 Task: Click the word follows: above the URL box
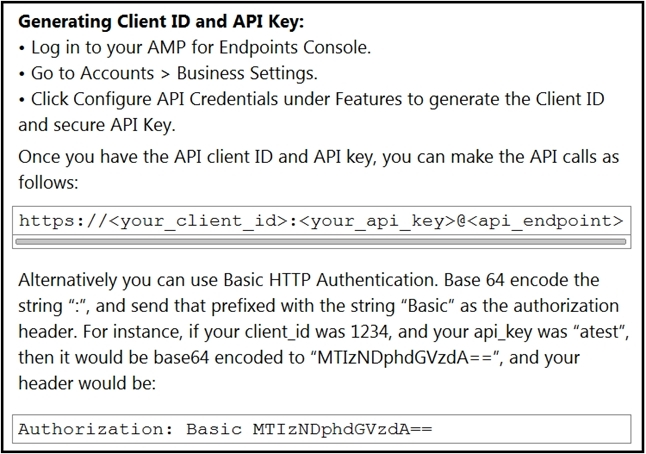click(x=48, y=182)
